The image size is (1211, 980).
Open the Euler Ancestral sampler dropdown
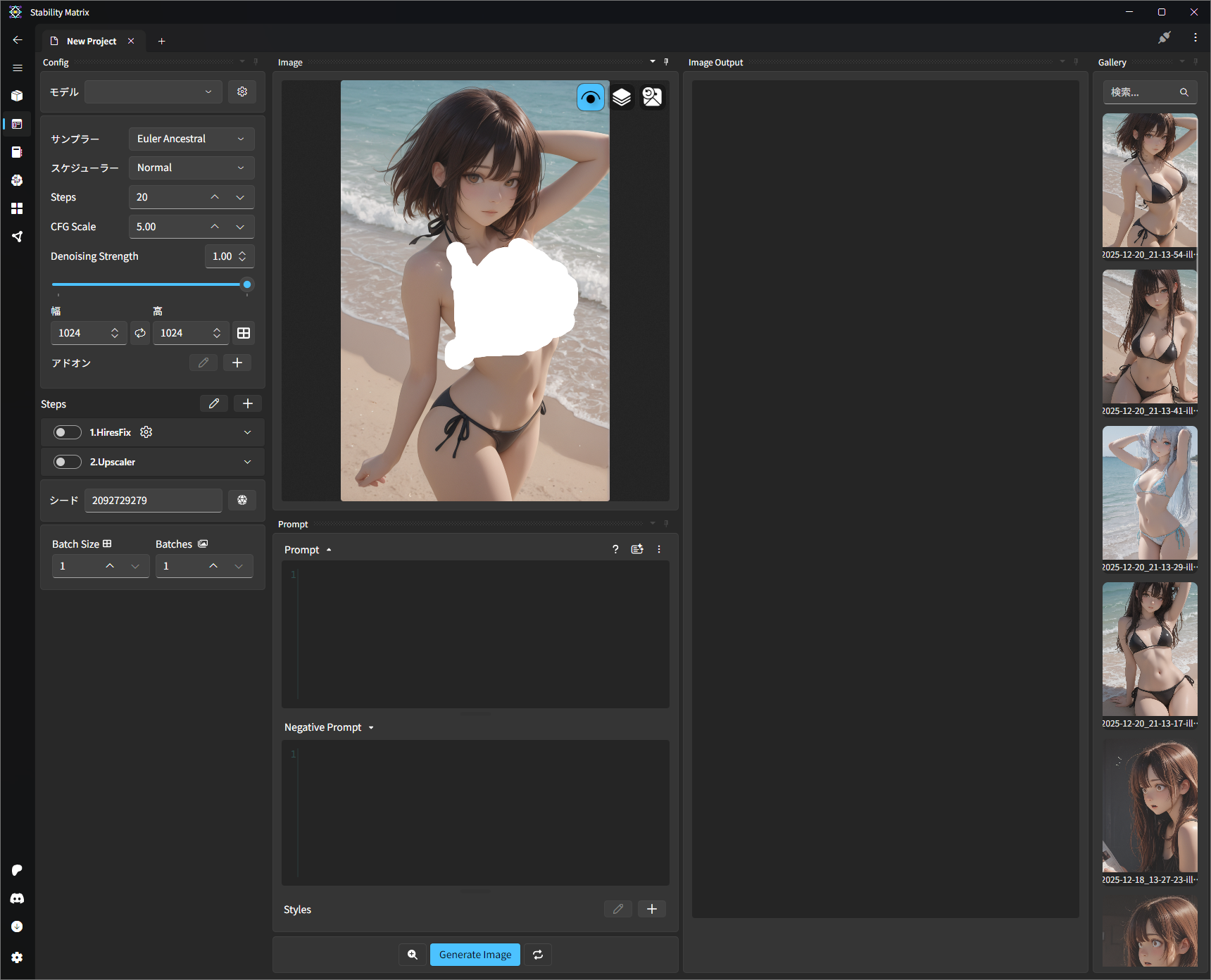191,139
